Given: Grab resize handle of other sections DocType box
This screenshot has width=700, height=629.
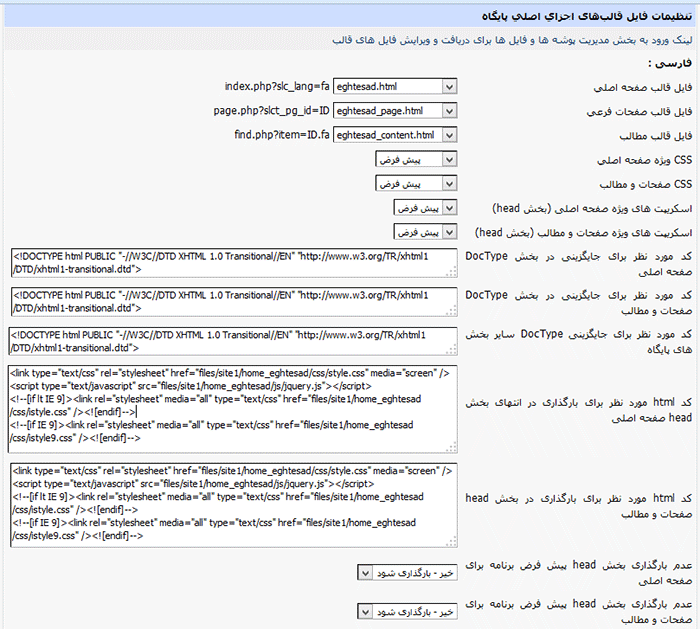Looking at the screenshot, I should (x=453, y=351).
